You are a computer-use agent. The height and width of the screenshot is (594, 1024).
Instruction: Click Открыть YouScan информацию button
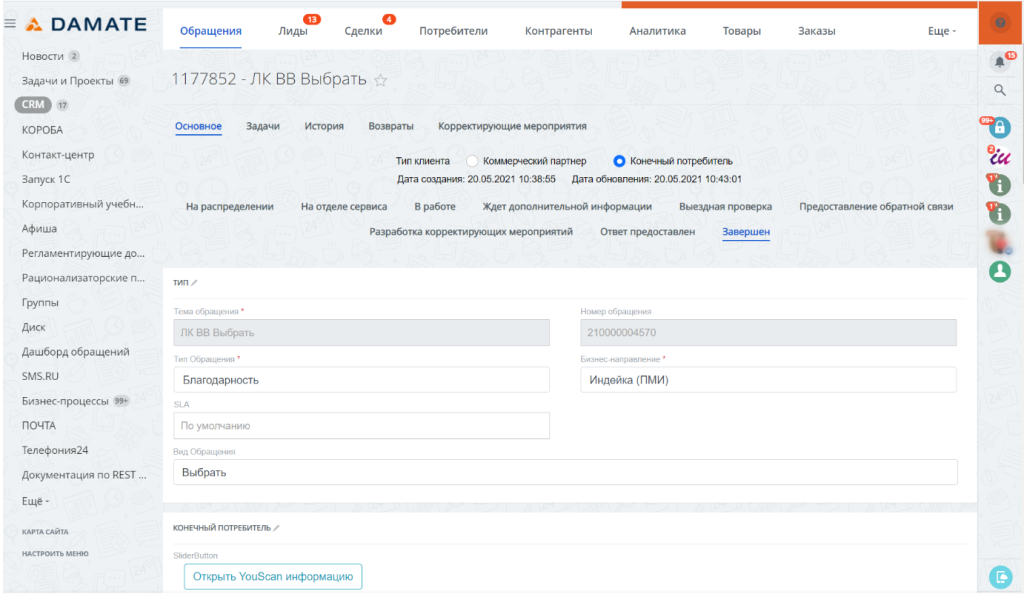(x=273, y=576)
